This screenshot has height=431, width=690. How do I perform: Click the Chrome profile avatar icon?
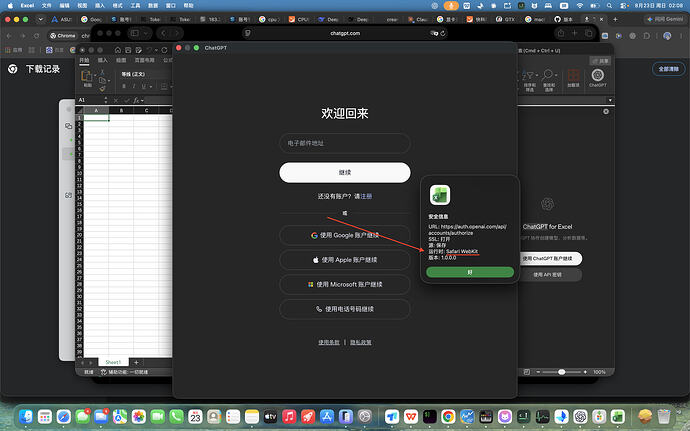[x=667, y=36]
